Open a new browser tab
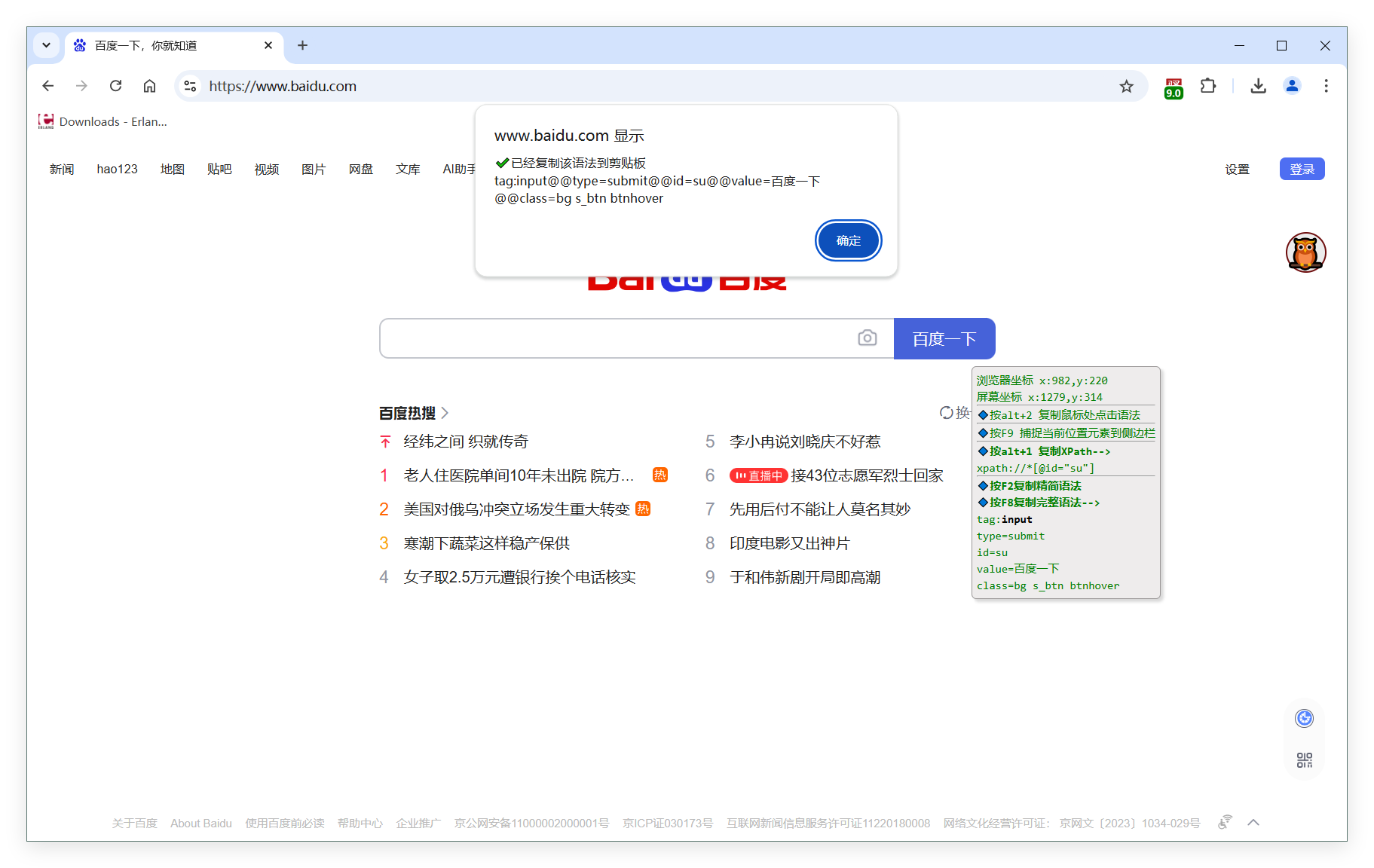 click(302, 45)
